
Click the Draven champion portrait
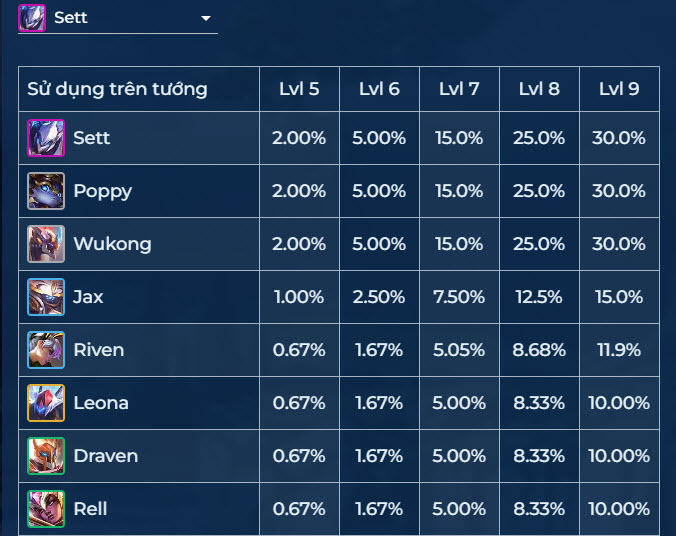[46, 456]
